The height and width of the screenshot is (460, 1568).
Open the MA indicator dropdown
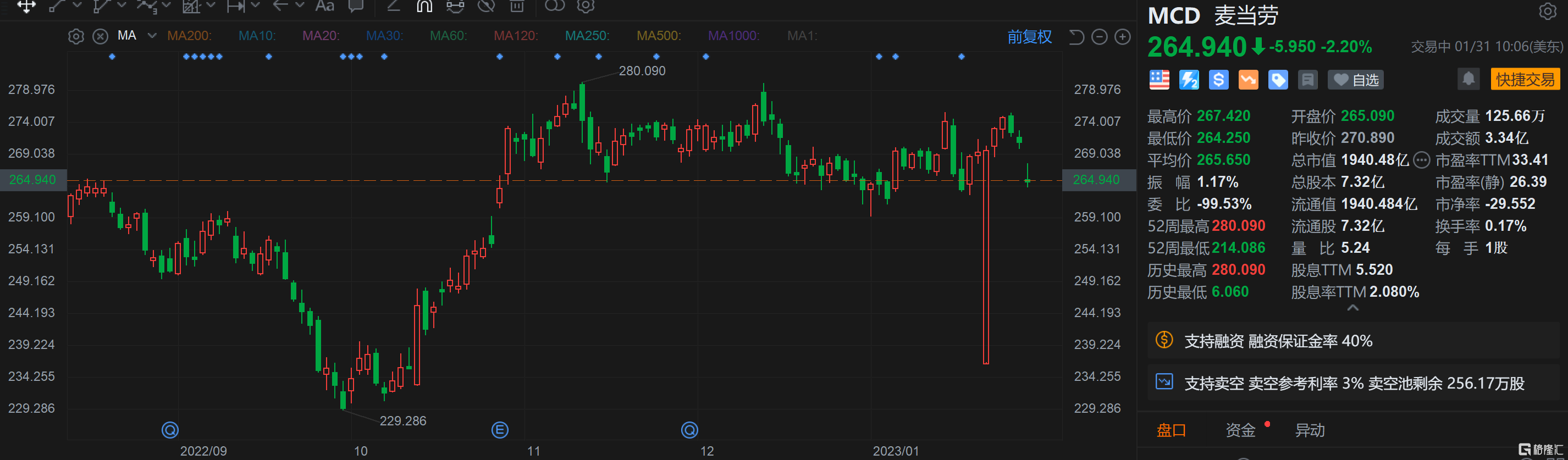click(x=152, y=36)
